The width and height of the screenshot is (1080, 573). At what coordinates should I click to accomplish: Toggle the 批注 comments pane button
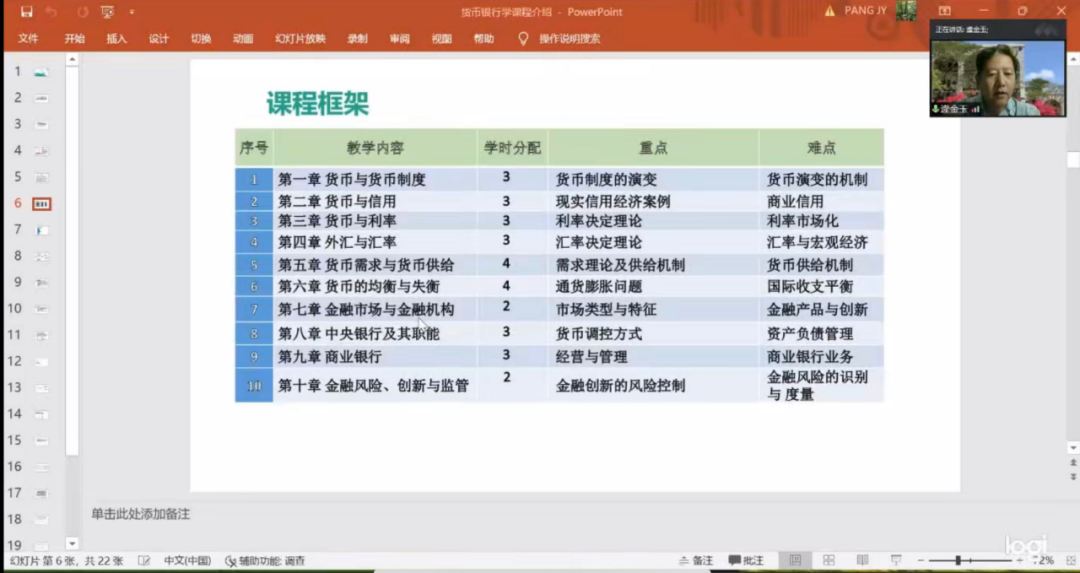click(746, 561)
